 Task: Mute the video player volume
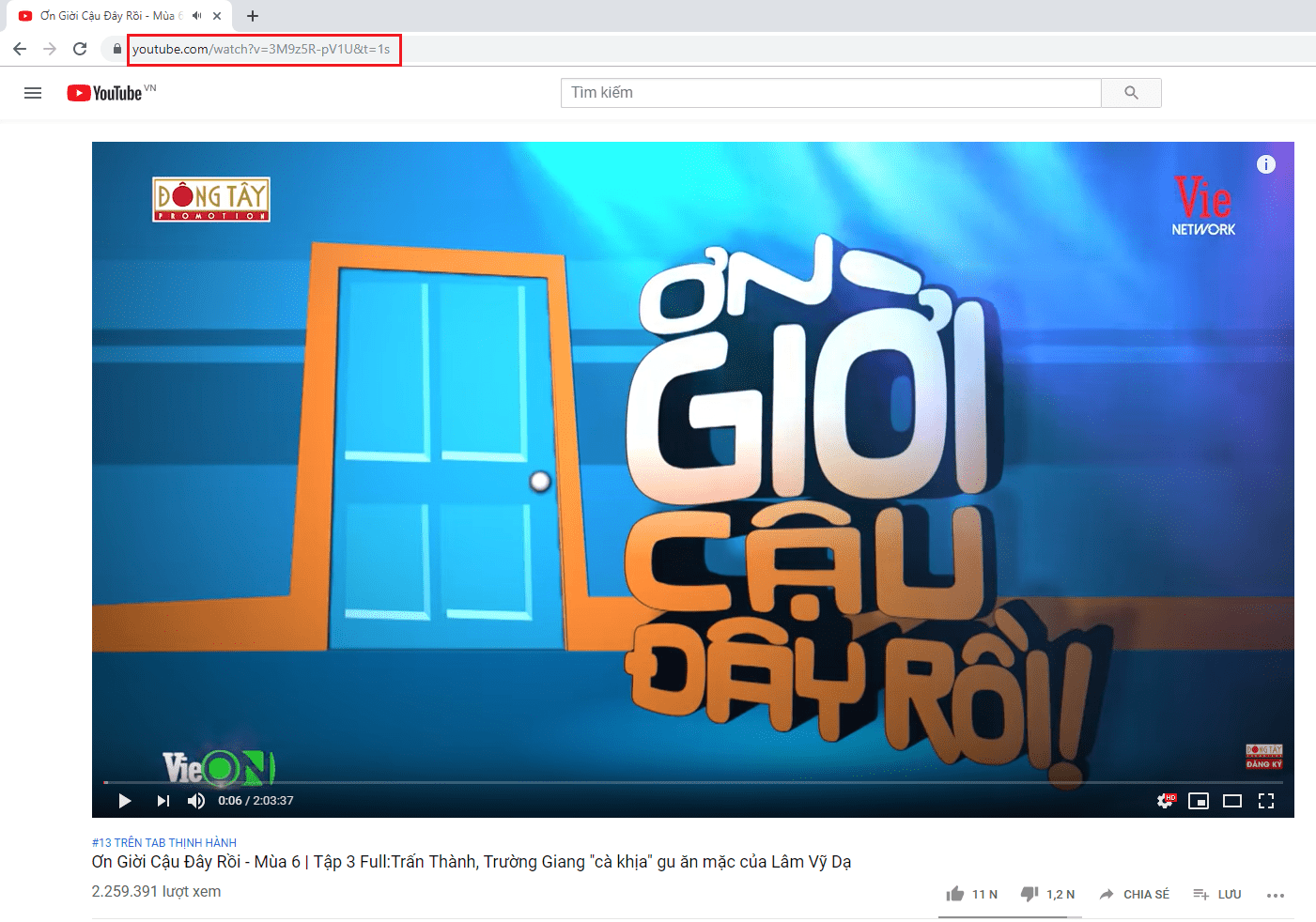[196, 801]
